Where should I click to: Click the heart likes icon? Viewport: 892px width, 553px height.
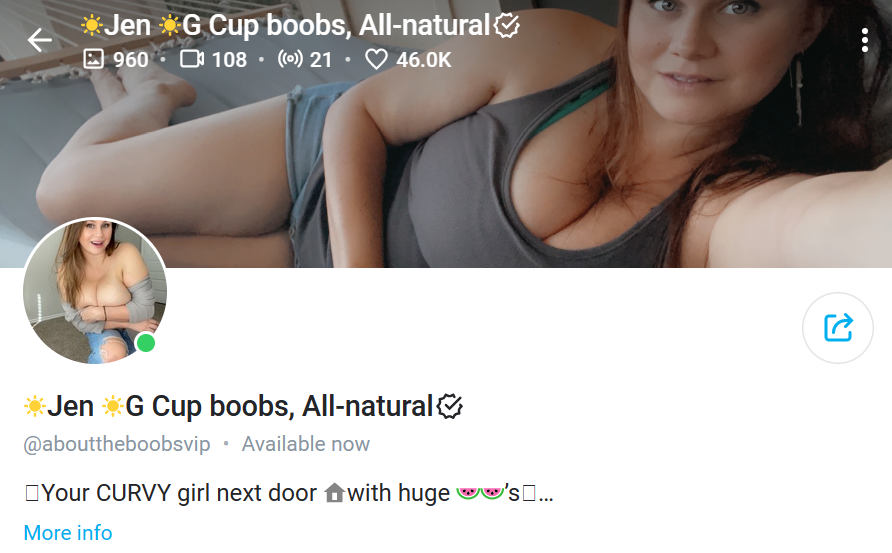376,59
